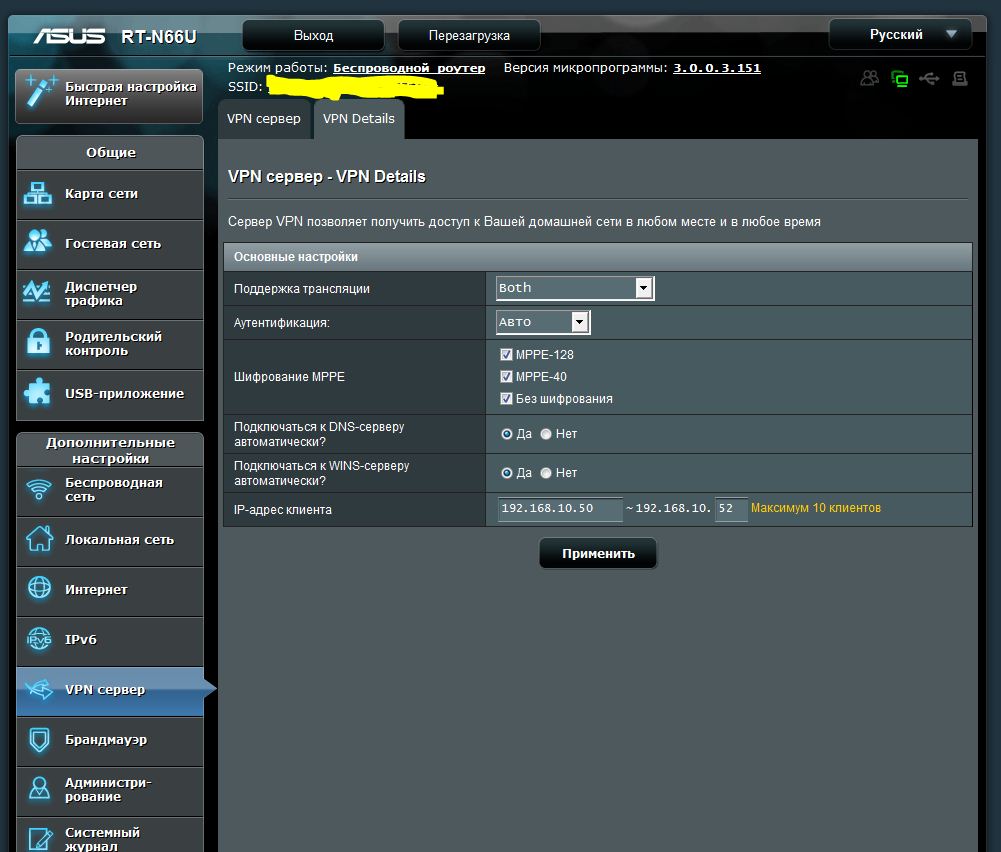Click the USB status icon in header

pos(929,79)
